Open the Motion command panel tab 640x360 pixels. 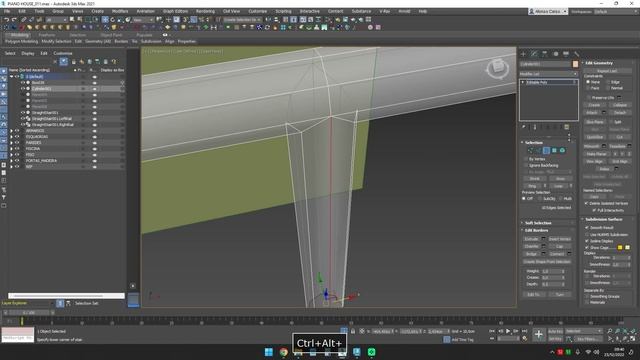click(556, 54)
